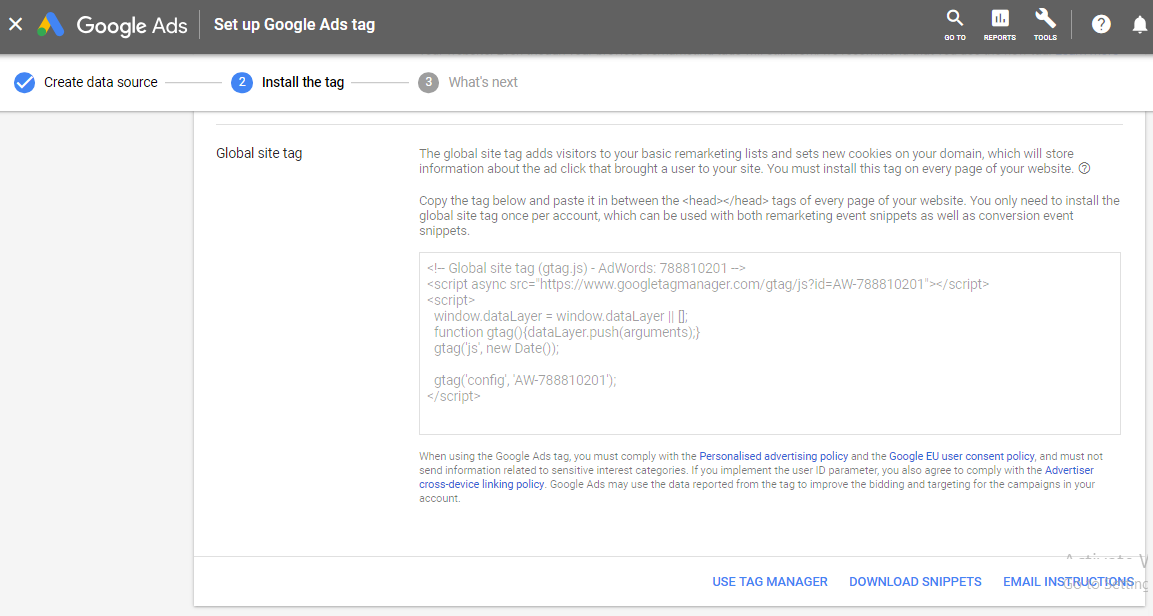Click EMAIL INSTRUCTIONS button
The width and height of the screenshot is (1153, 616).
(1068, 581)
